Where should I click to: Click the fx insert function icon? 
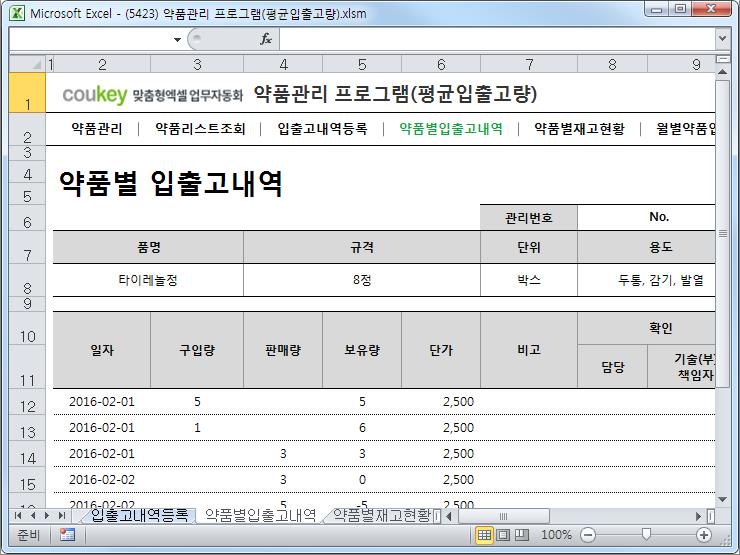[x=266, y=39]
